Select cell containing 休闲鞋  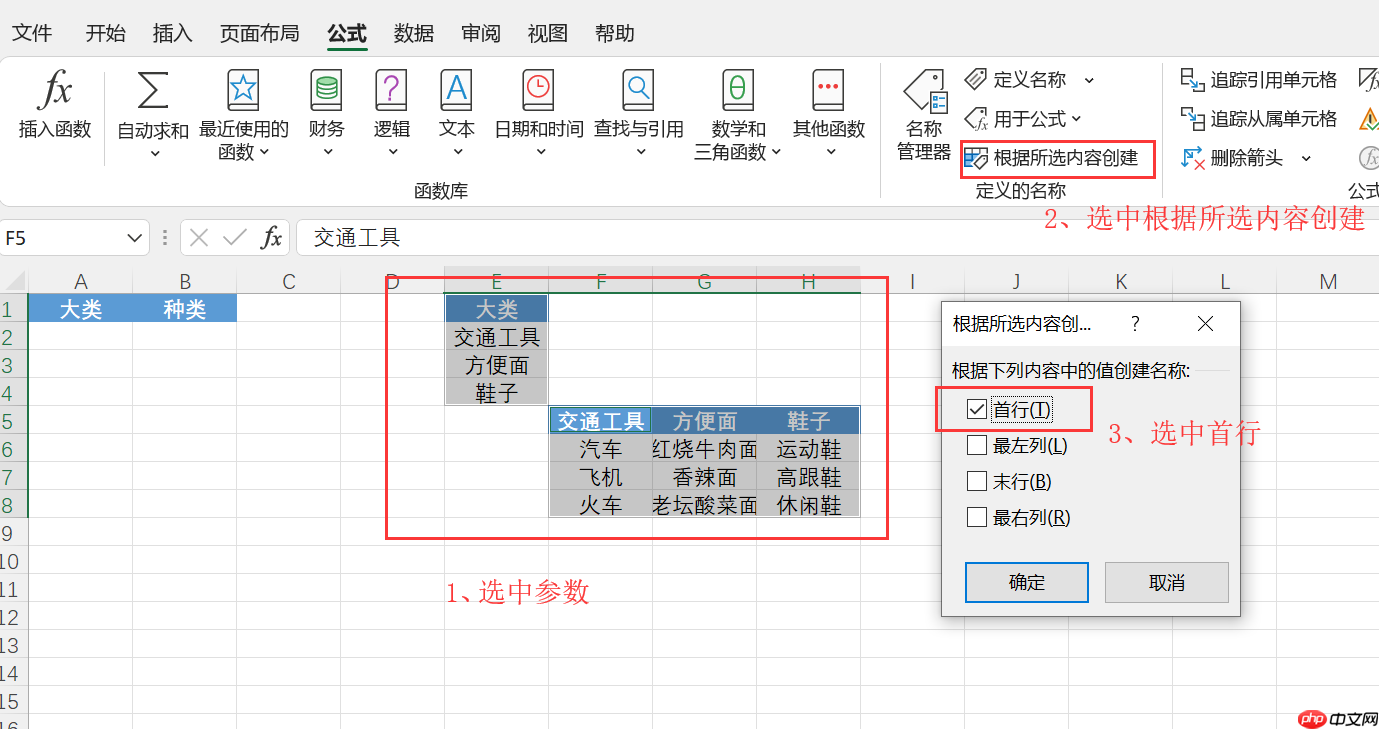(x=809, y=505)
